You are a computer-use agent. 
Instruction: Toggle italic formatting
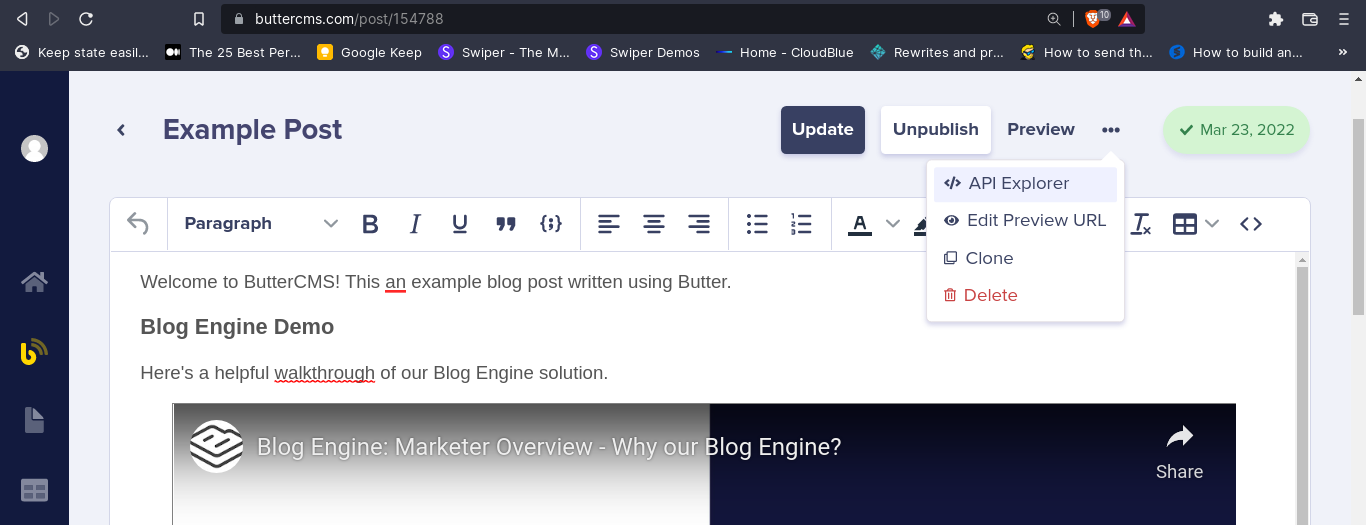click(x=415, y=224)
